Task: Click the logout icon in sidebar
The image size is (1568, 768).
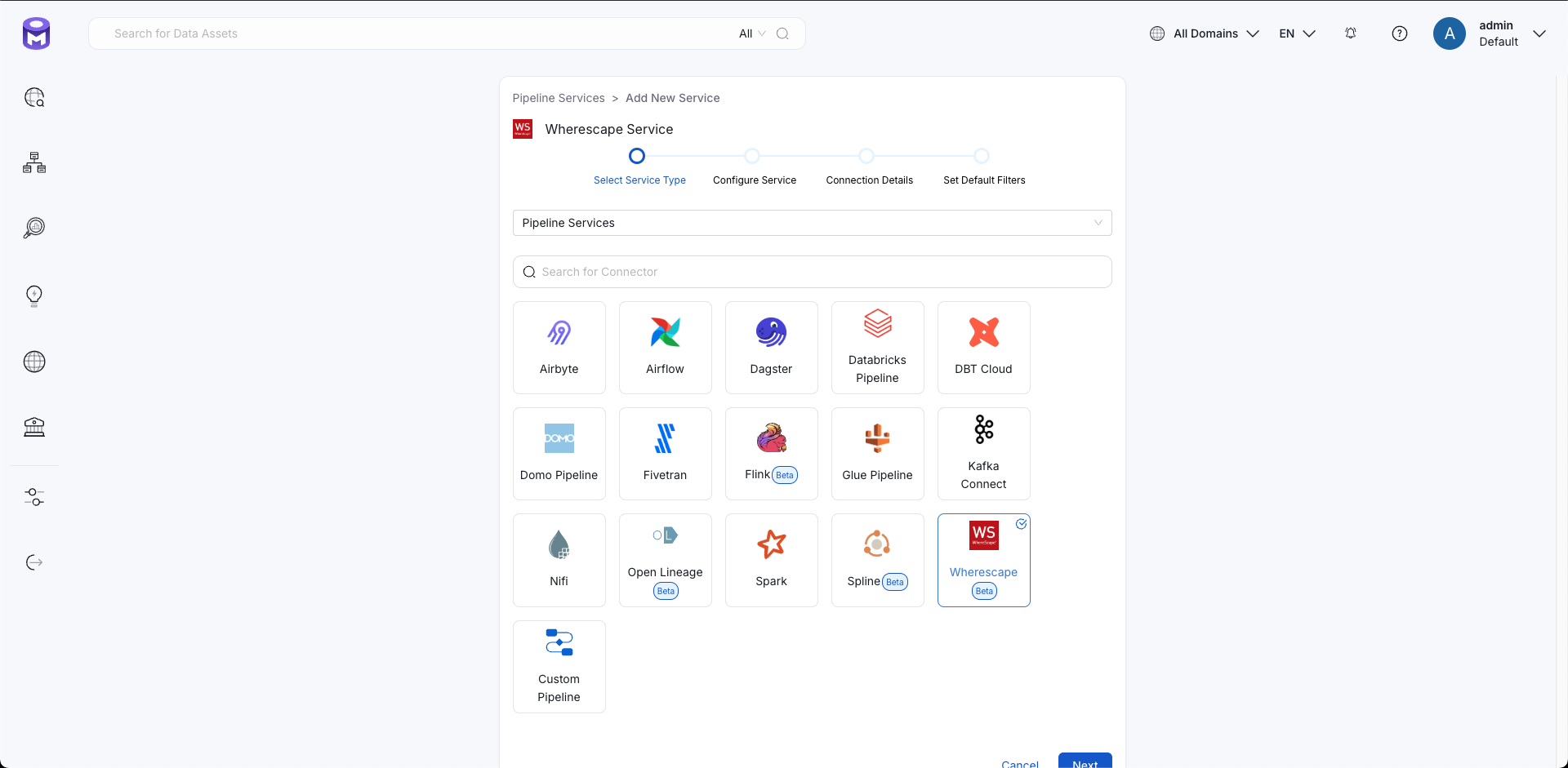Action: [x=34, y=562]
